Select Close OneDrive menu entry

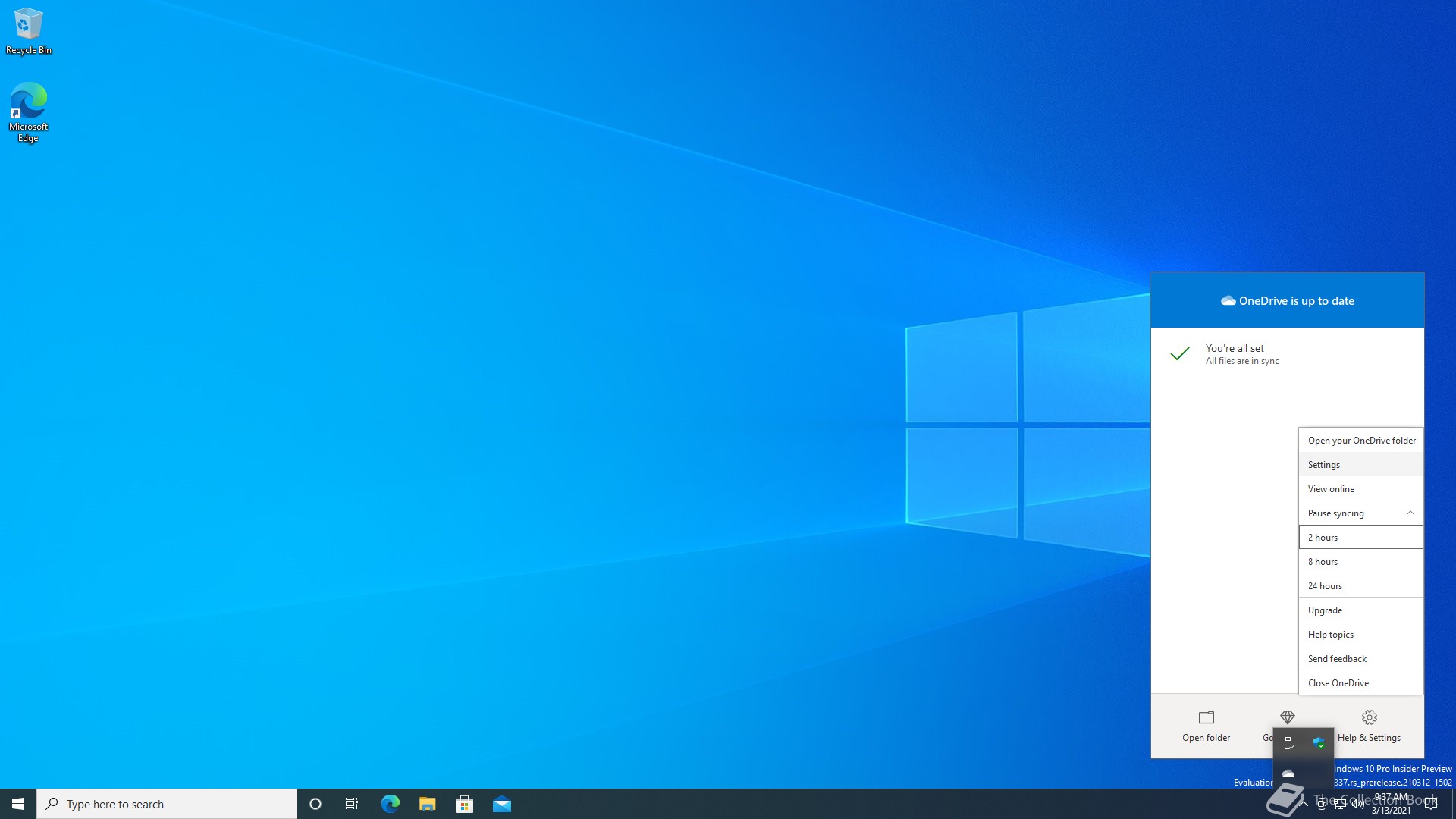tap(1360, 683)
